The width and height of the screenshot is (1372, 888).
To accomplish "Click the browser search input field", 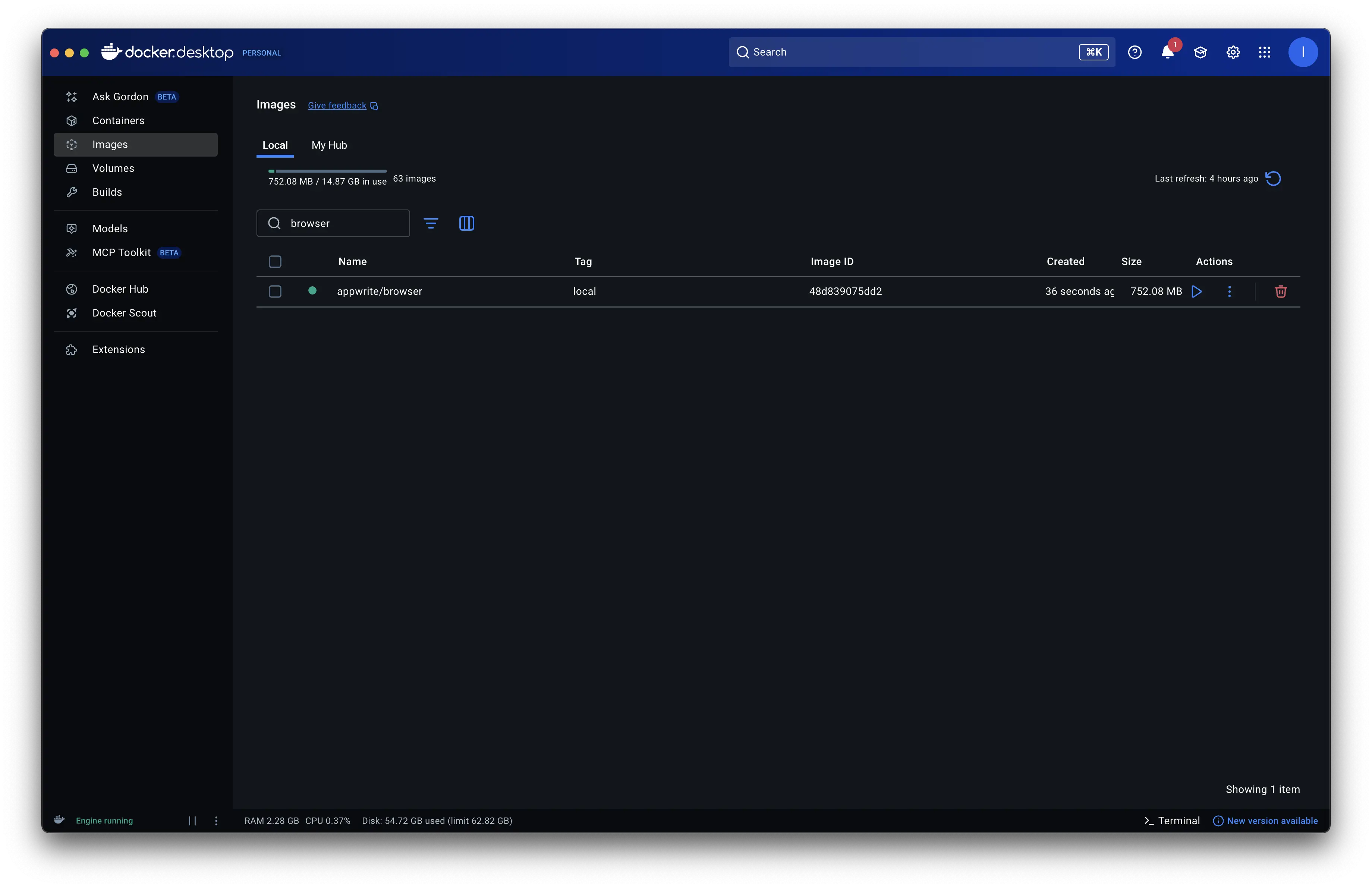I will tap(333, 223).
